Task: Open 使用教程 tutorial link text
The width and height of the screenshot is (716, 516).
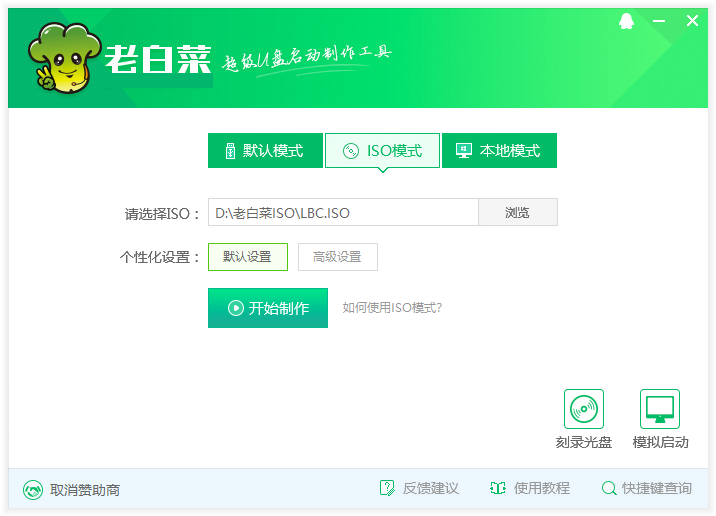Action: tap(542, 488)
